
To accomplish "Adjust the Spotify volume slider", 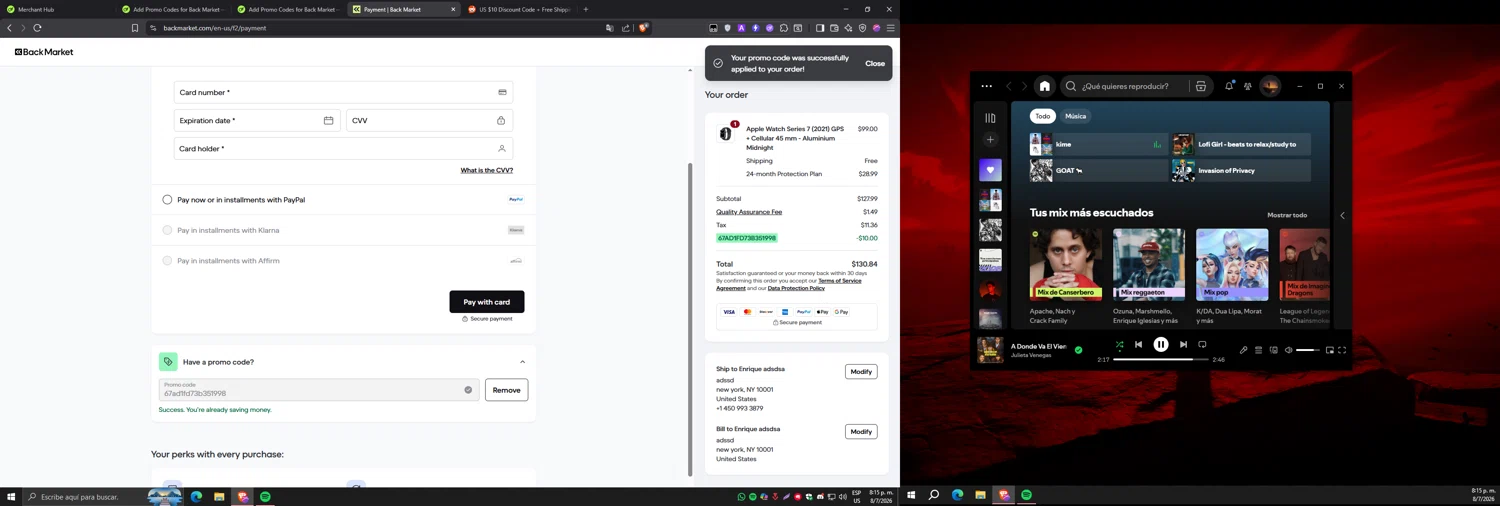I will [1308, 350].
